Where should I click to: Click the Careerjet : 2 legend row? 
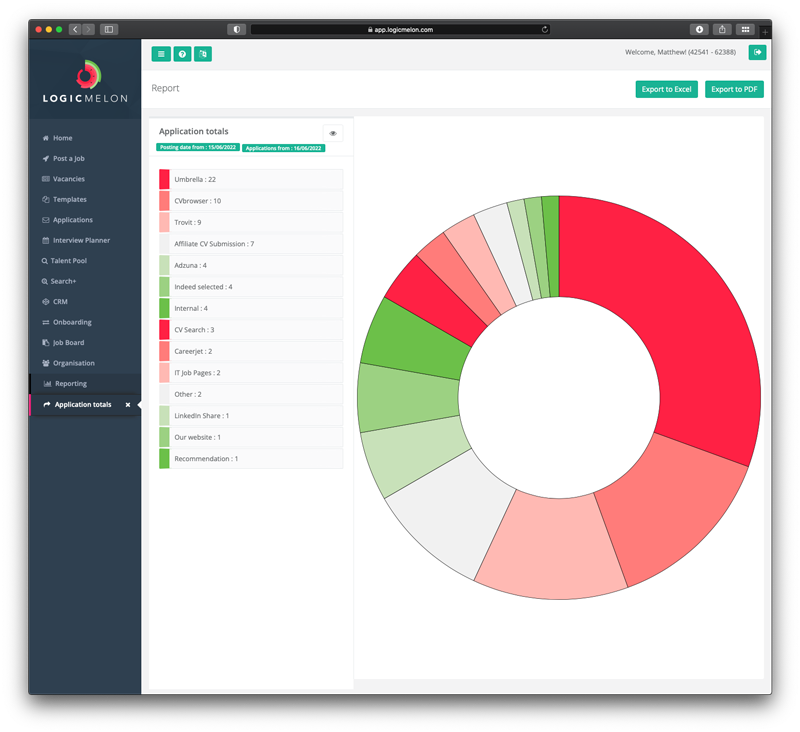(x=251, y=351)
